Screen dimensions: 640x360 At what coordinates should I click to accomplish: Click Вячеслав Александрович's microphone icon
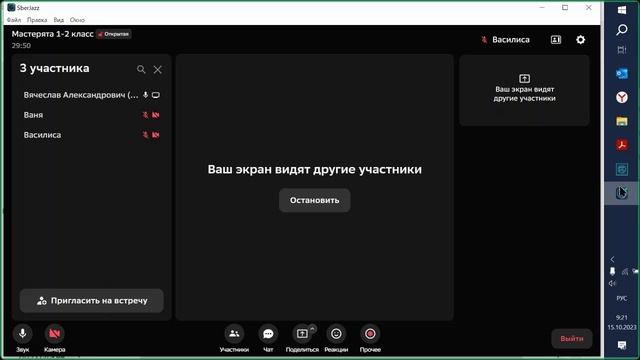coord(145,95)
